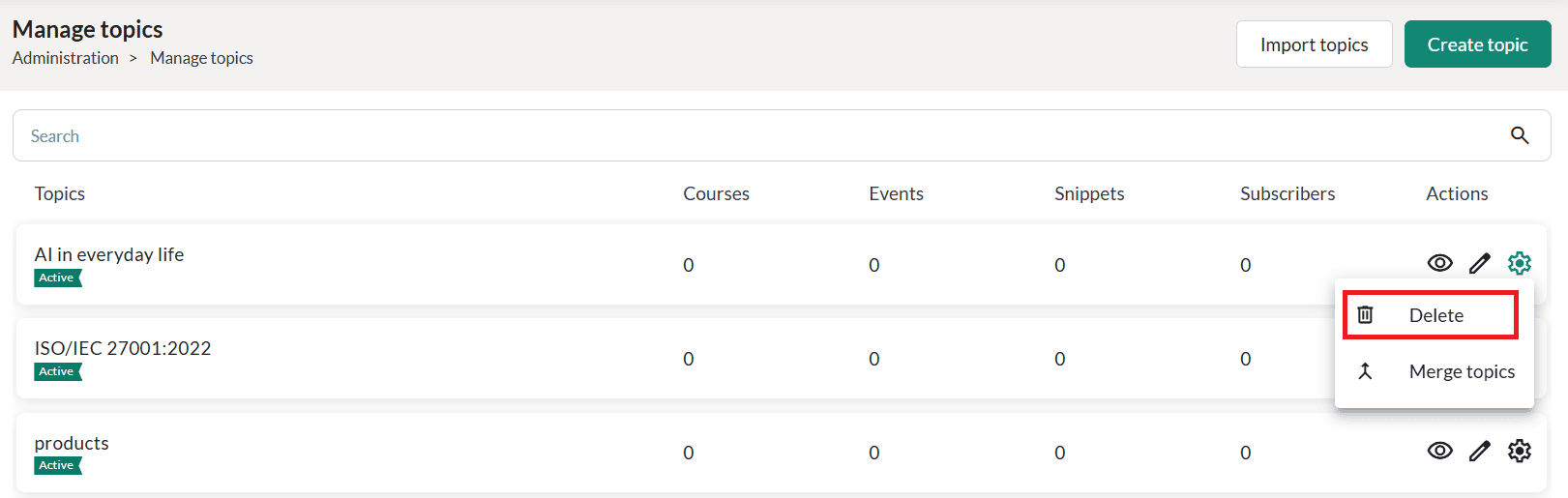Click Courses count for 'AI in everyday life'
The height and width of the screenshot is (498, 1568).
689,265
